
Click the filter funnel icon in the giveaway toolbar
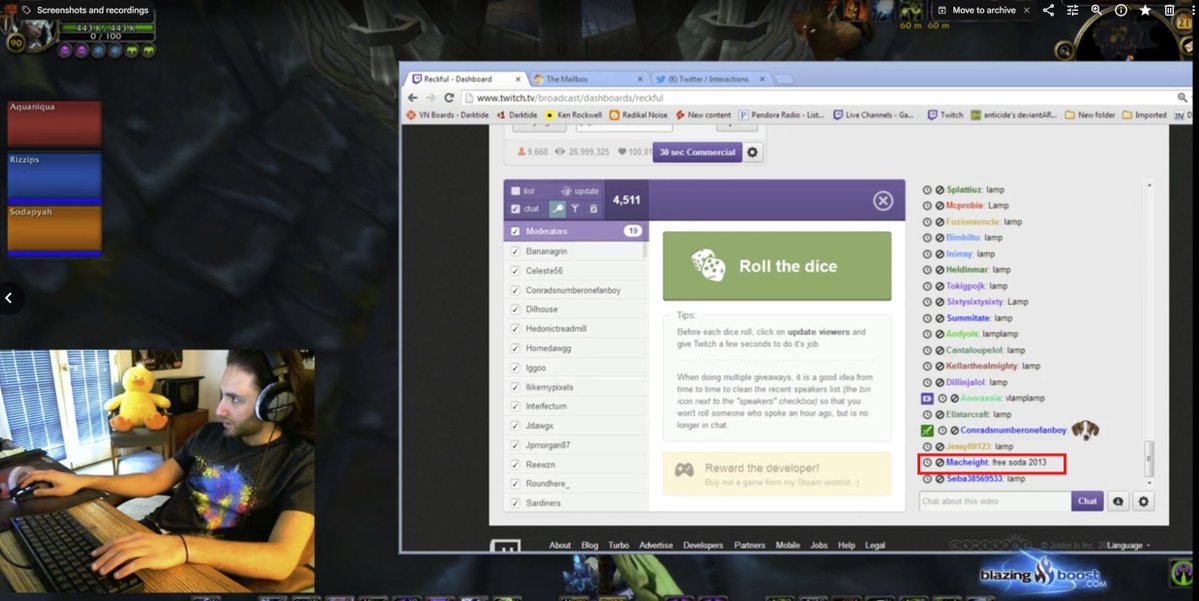click(x=576, y=209)
